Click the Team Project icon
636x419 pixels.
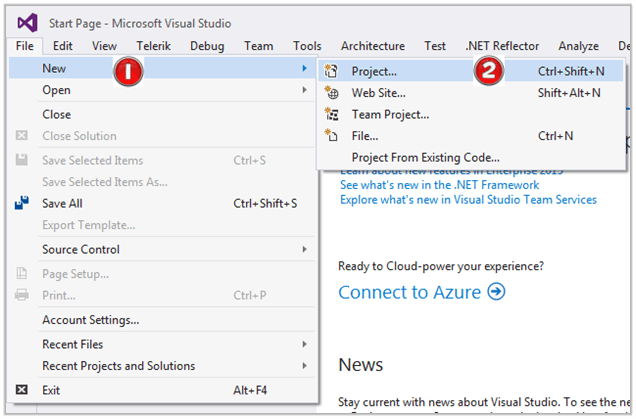tap(331, 114)
